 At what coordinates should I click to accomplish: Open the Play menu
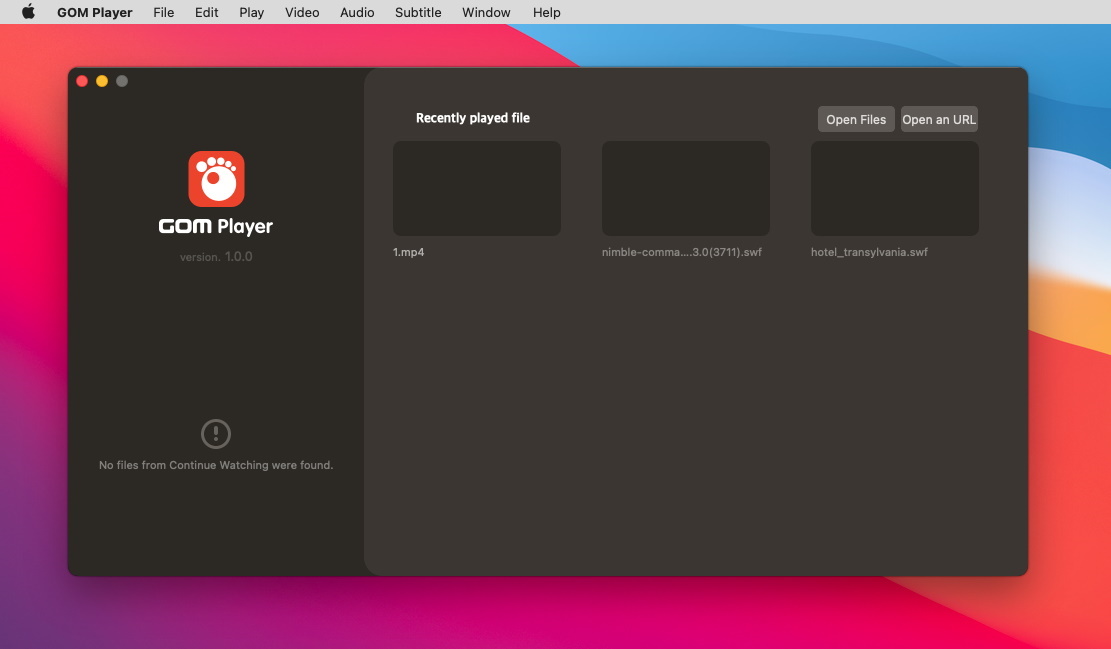tap(252, 12)
